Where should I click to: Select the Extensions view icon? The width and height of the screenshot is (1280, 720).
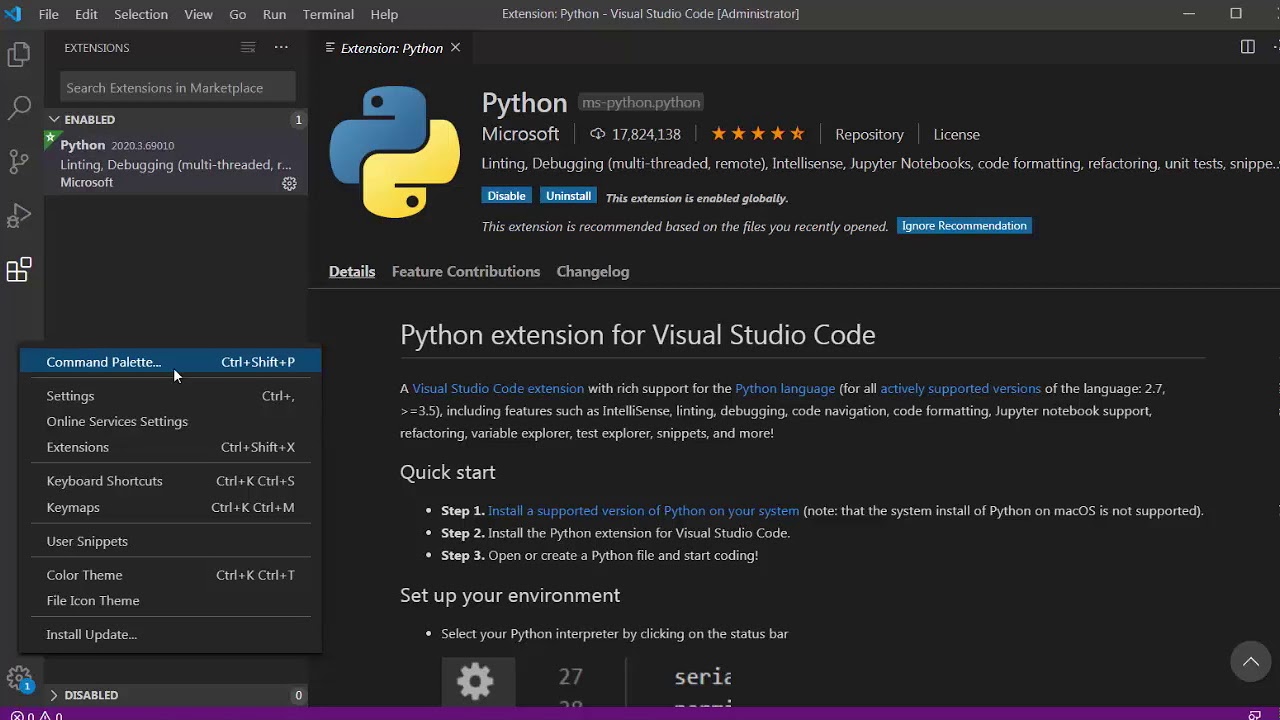point(19,269)
